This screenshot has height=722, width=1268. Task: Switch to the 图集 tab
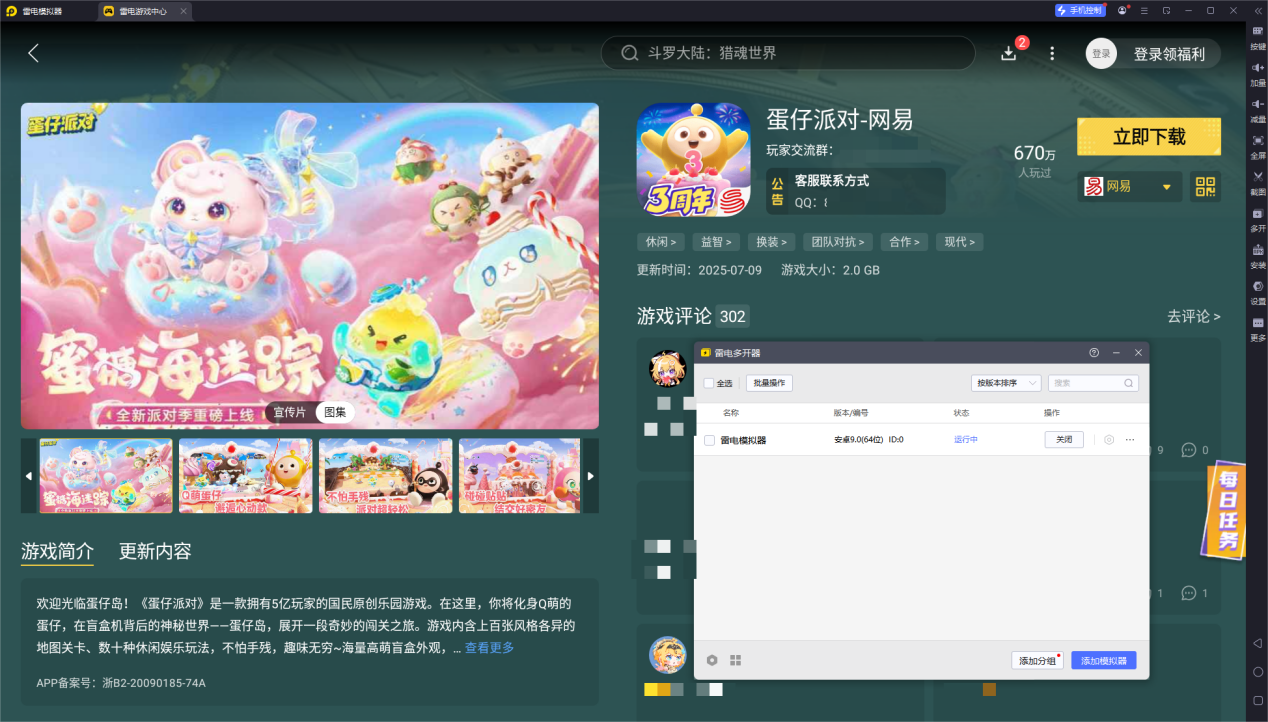pyautogui.click(x=335, y=411)
